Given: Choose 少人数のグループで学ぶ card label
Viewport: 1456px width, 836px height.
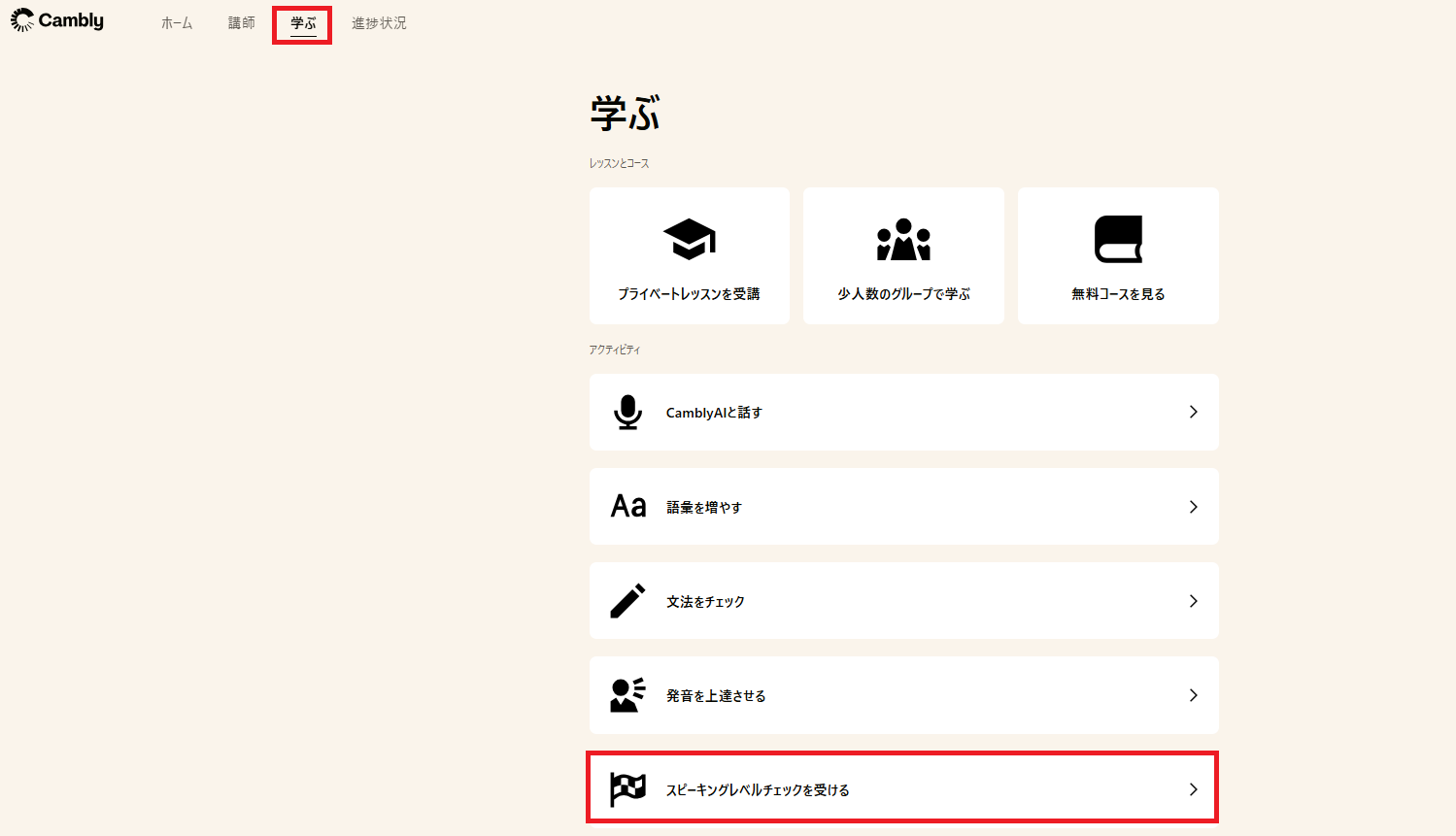Looking at the screenshot, I should [x=904, y=294].
